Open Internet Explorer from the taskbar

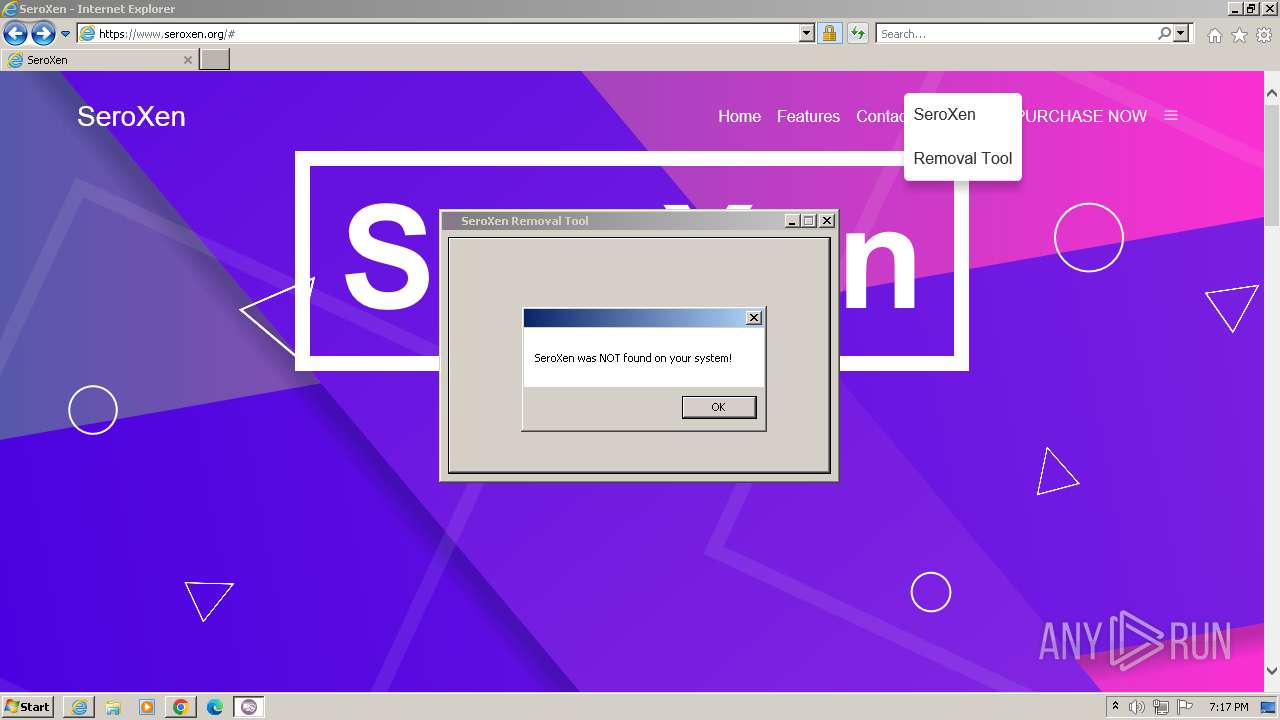click(79, 707)
